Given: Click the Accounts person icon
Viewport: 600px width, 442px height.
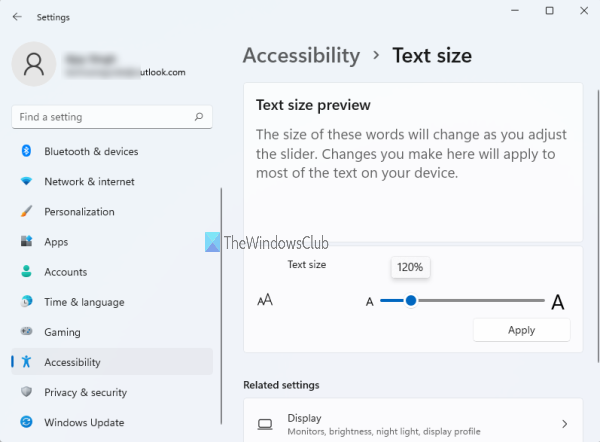Looking at the screenshot, I should 26,272.
